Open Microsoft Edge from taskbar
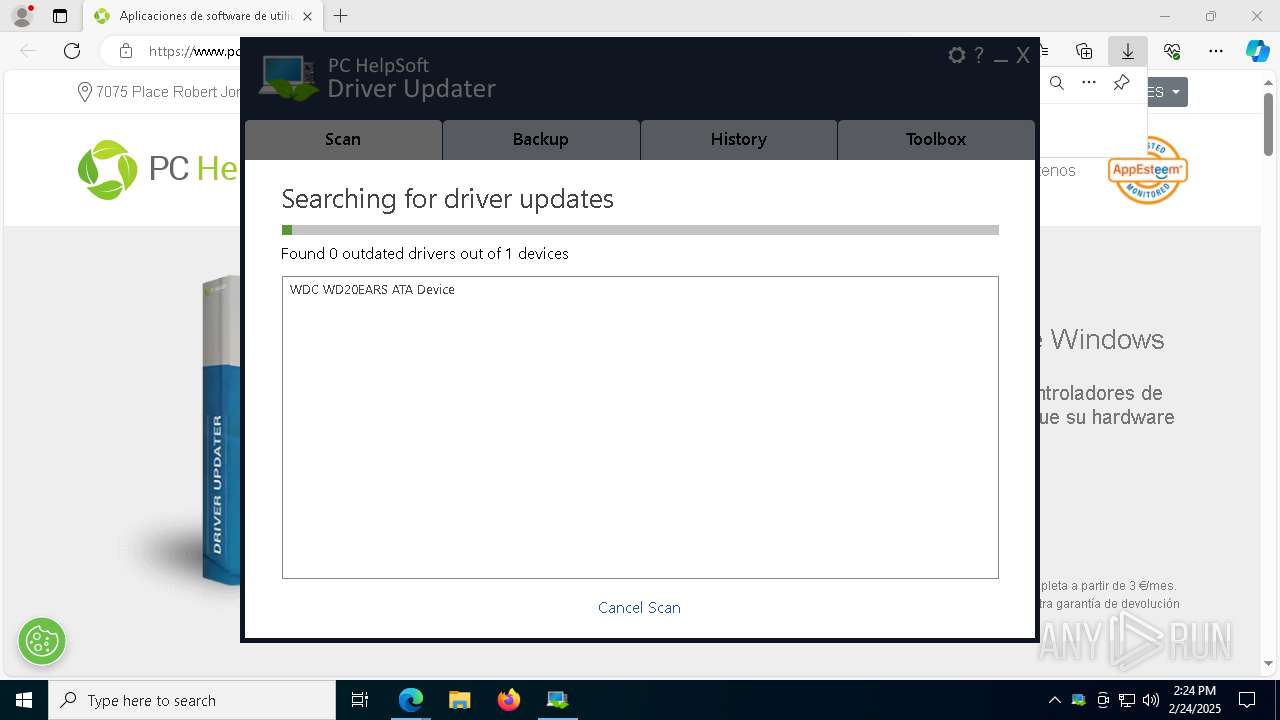This screenshot has height=720, width=1280. click(411, 700)
